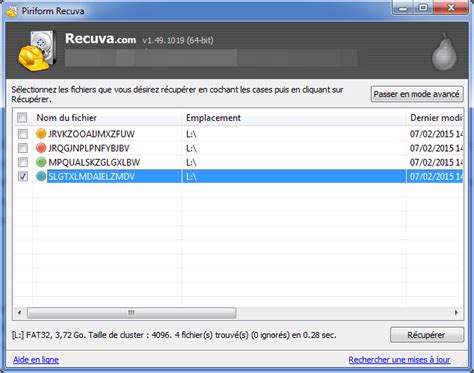474x373 pixels.
Task: Select the file name JRQGJNPLPNFYBJBV
Action: (x=89, y=148)
